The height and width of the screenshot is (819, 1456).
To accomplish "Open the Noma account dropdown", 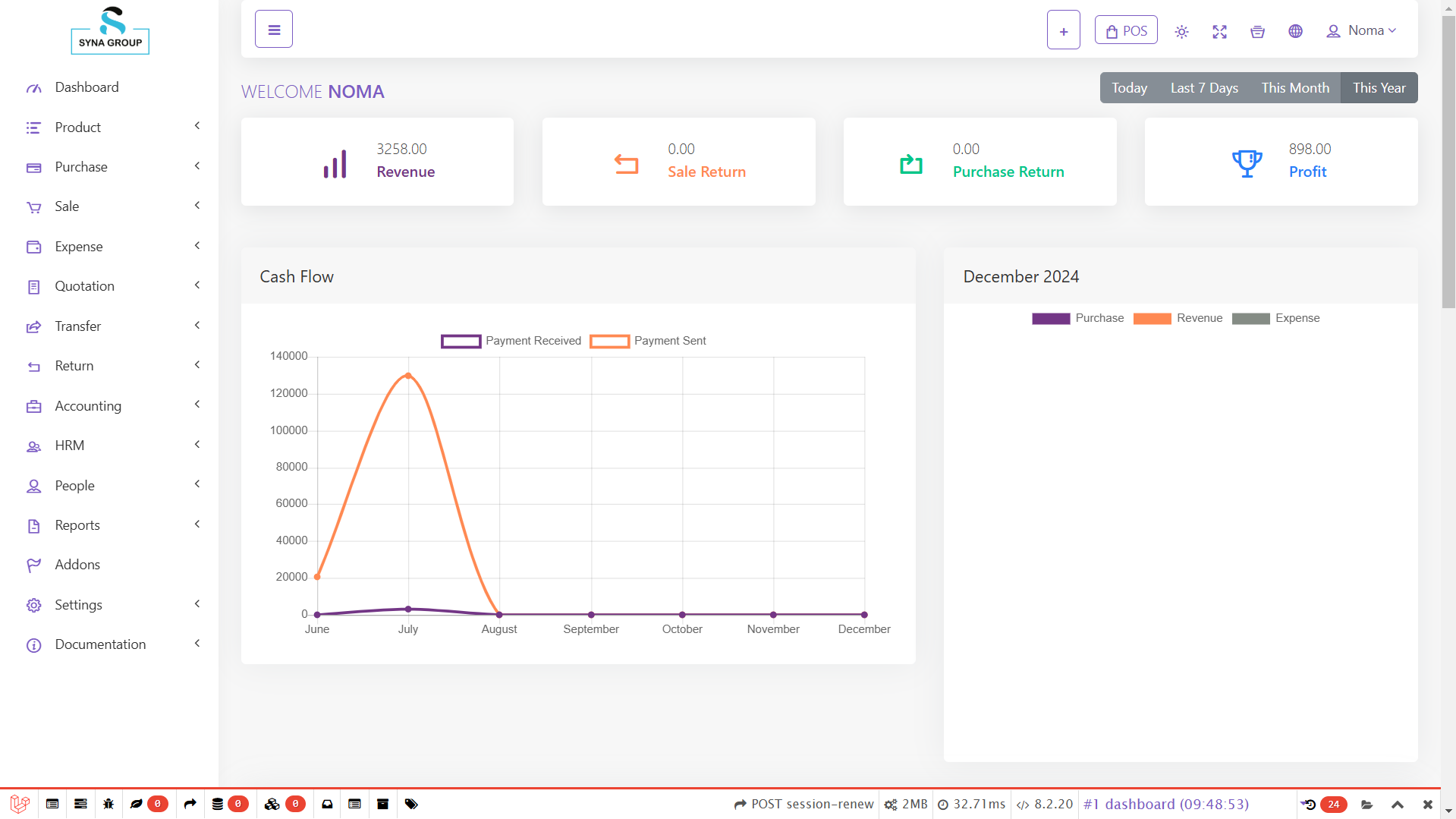I will coord(1361,30).
